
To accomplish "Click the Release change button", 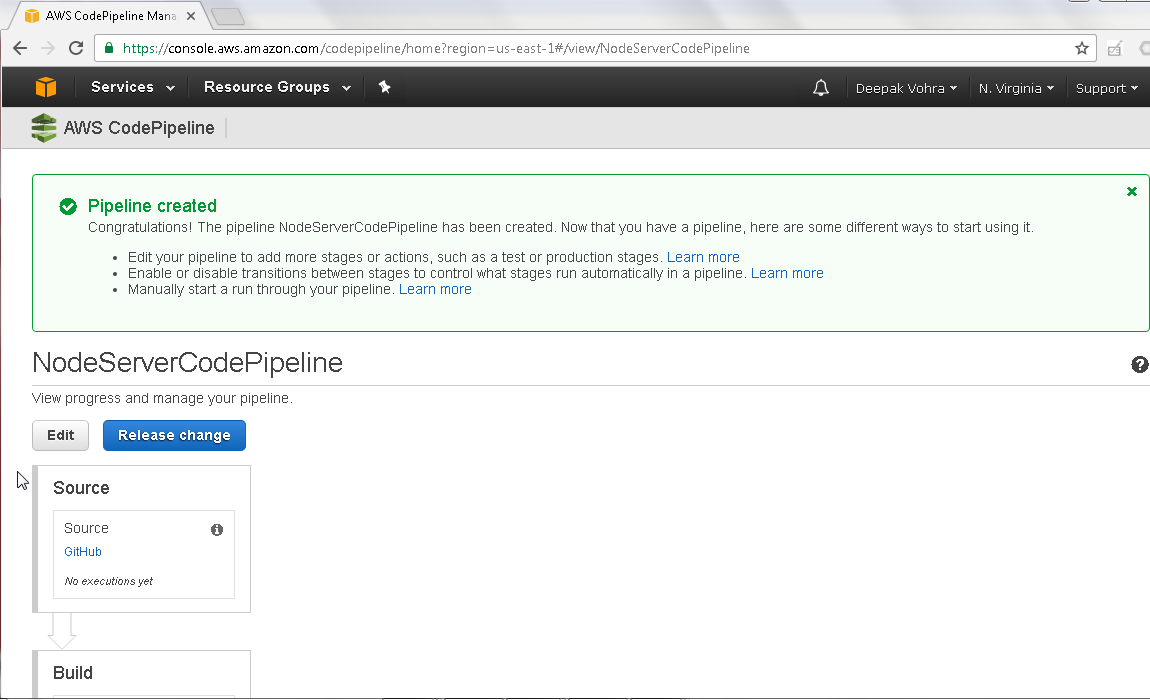I will click(174, 436).
